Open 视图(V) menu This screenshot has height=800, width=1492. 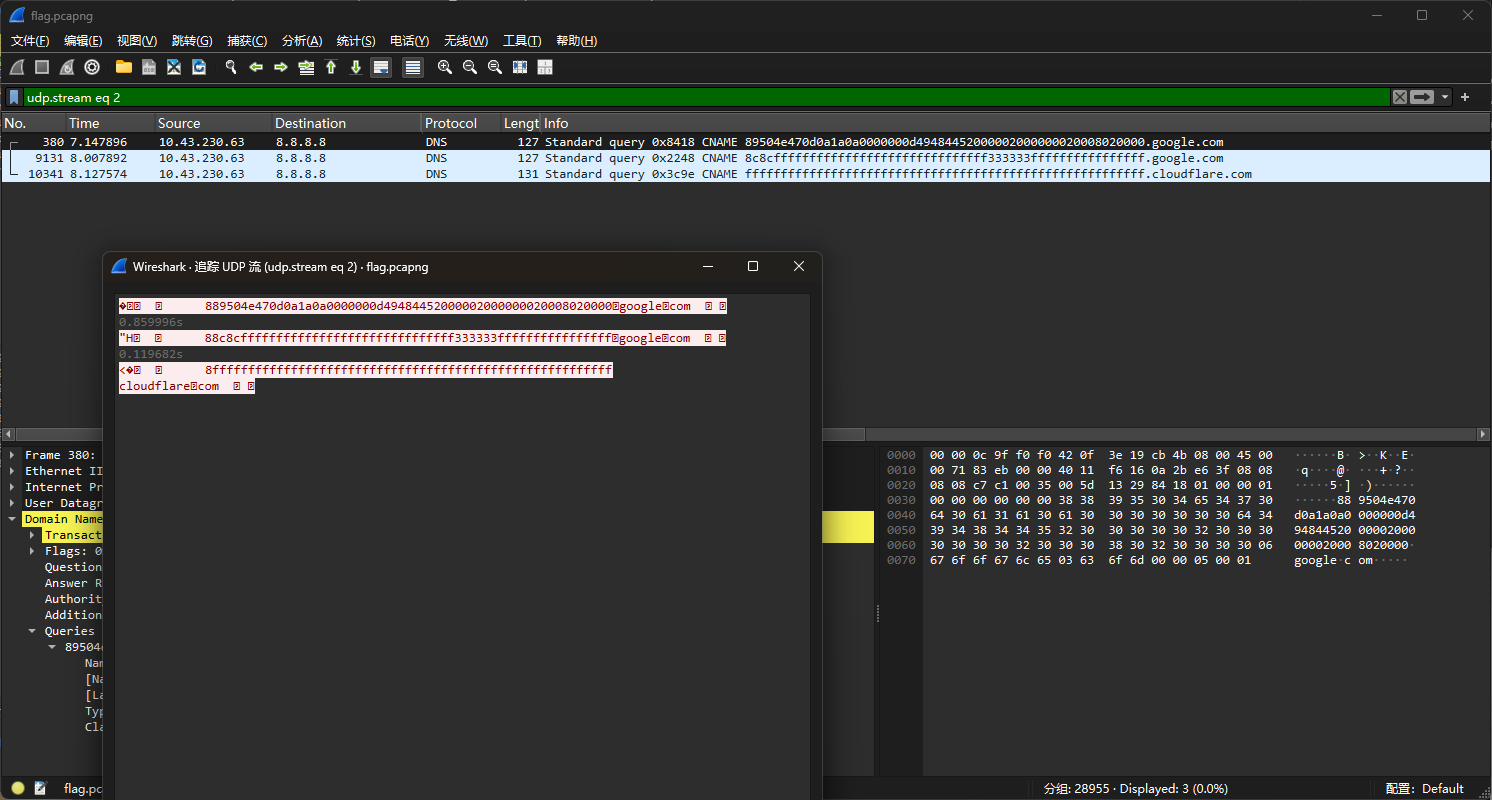click(137, 41)
